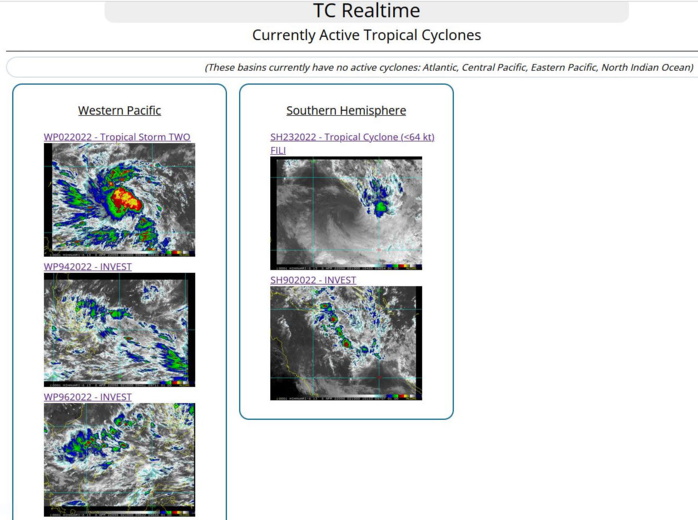698x520 pixels.
Task: Open the SH902022 INVEST link
Action: (313, 280)
